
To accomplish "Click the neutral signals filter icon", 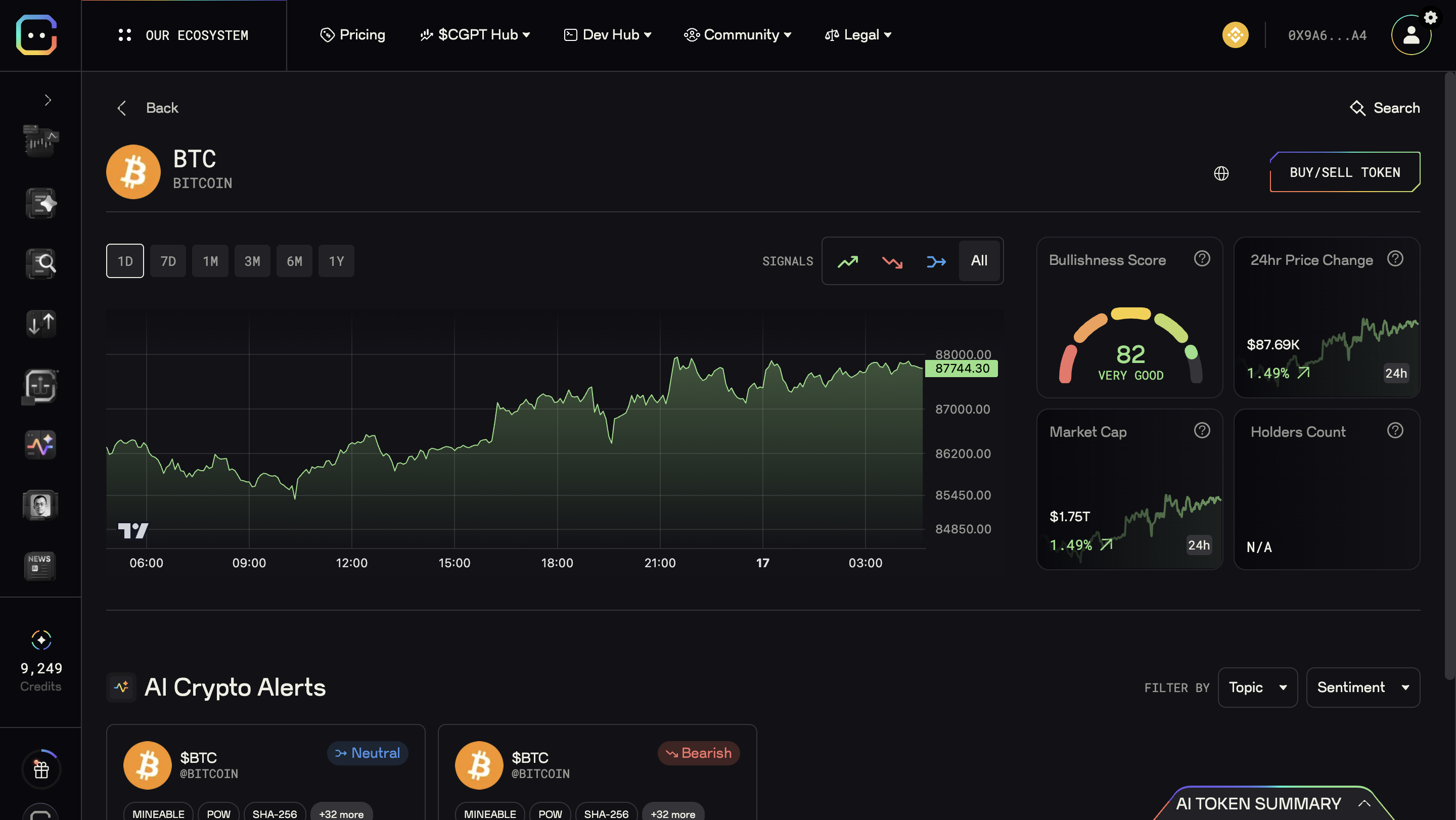I will tap(936, 261).
